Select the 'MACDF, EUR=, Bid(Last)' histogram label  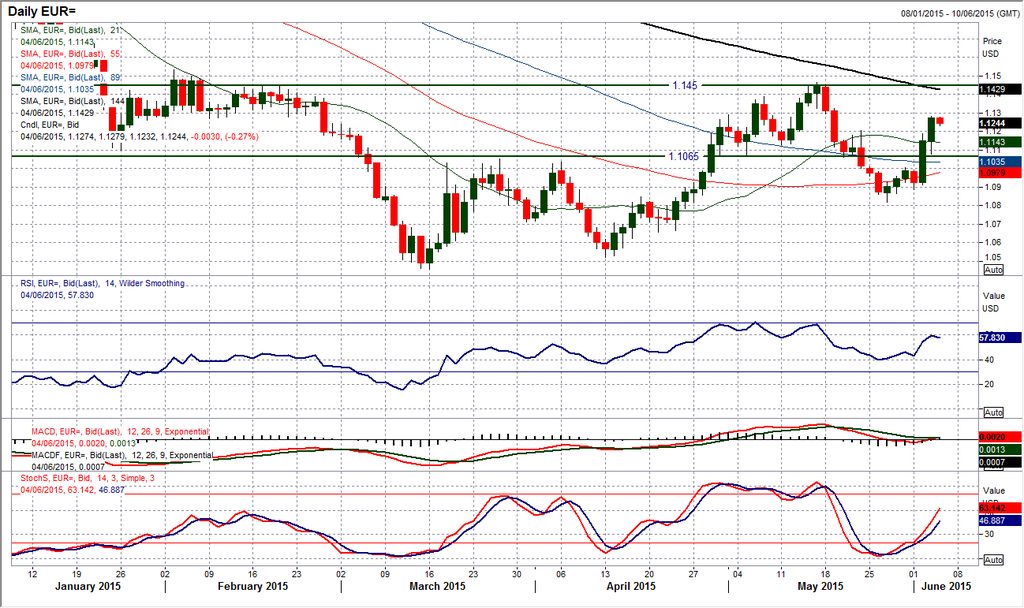click(x=122, y=455)
